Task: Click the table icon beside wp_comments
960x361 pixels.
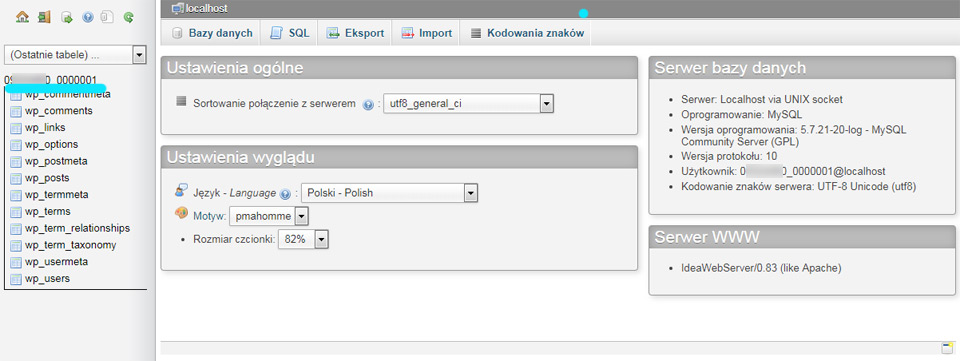Action: pos(16,111)
